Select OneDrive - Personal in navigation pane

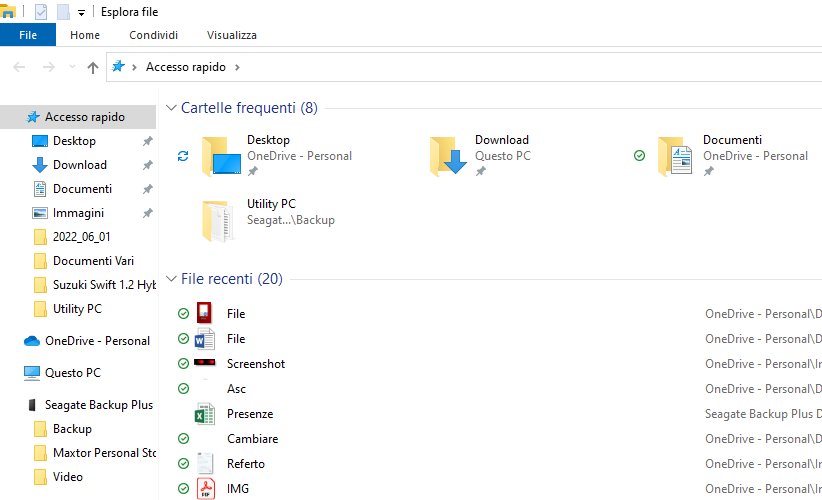tap(96, 341)
